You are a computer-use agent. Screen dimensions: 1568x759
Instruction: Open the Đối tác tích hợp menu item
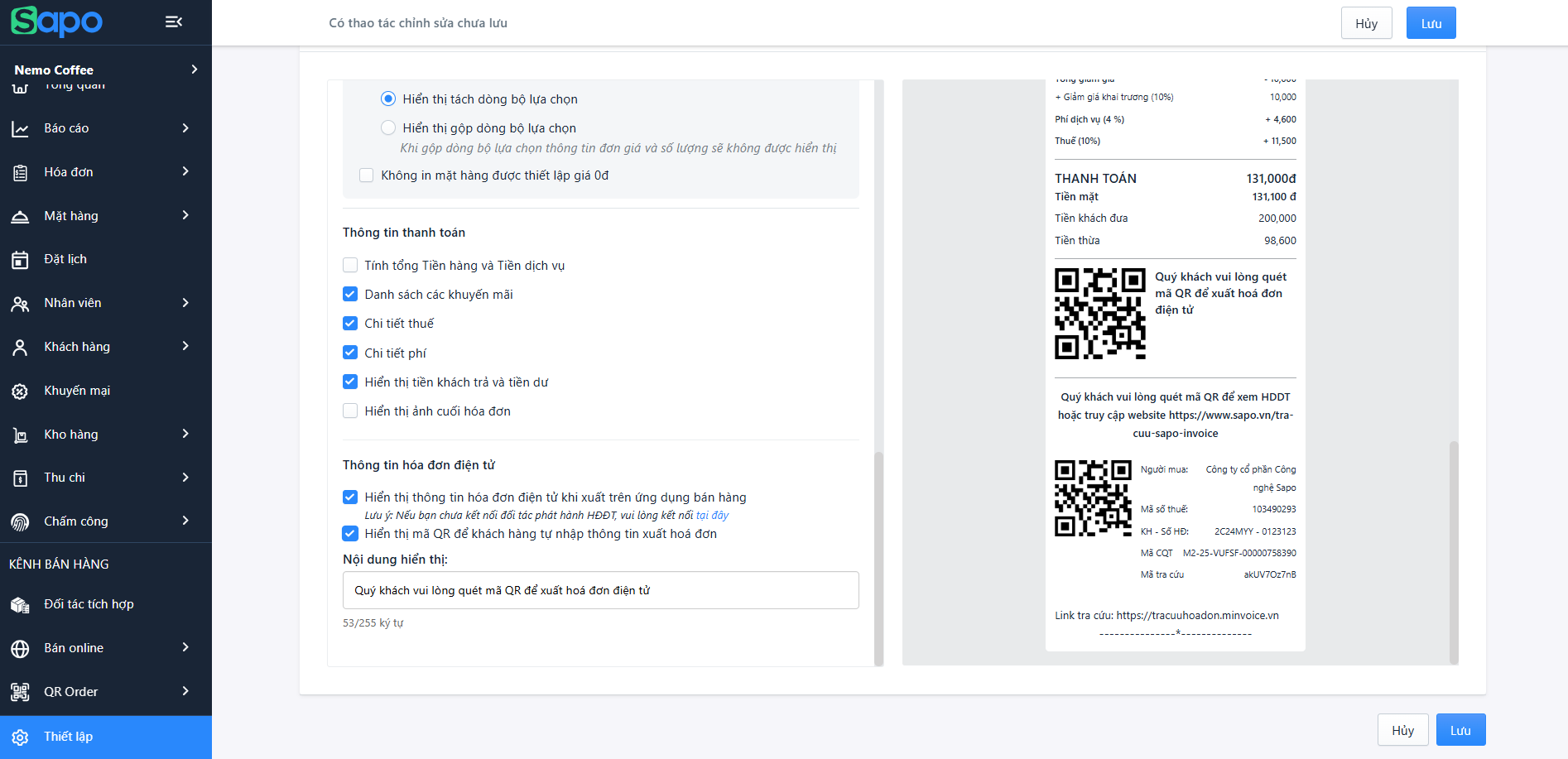[x=106, y=604]
